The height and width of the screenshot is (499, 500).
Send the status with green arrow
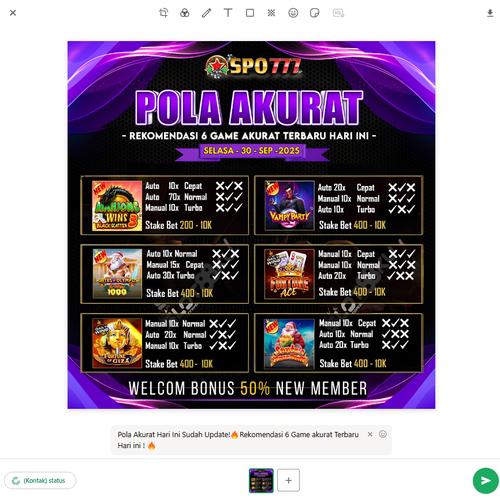pos(486,481)
